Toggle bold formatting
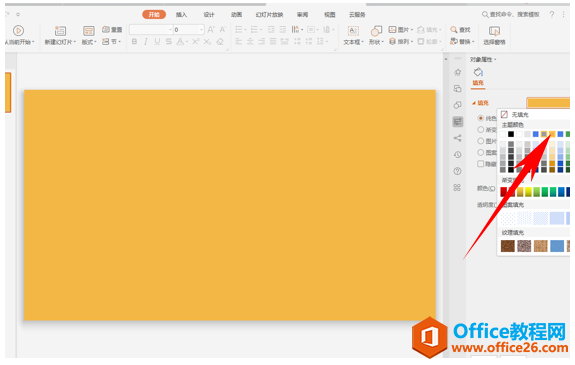Viewport: 575px width, 365px height. click(x=134, y=42)
